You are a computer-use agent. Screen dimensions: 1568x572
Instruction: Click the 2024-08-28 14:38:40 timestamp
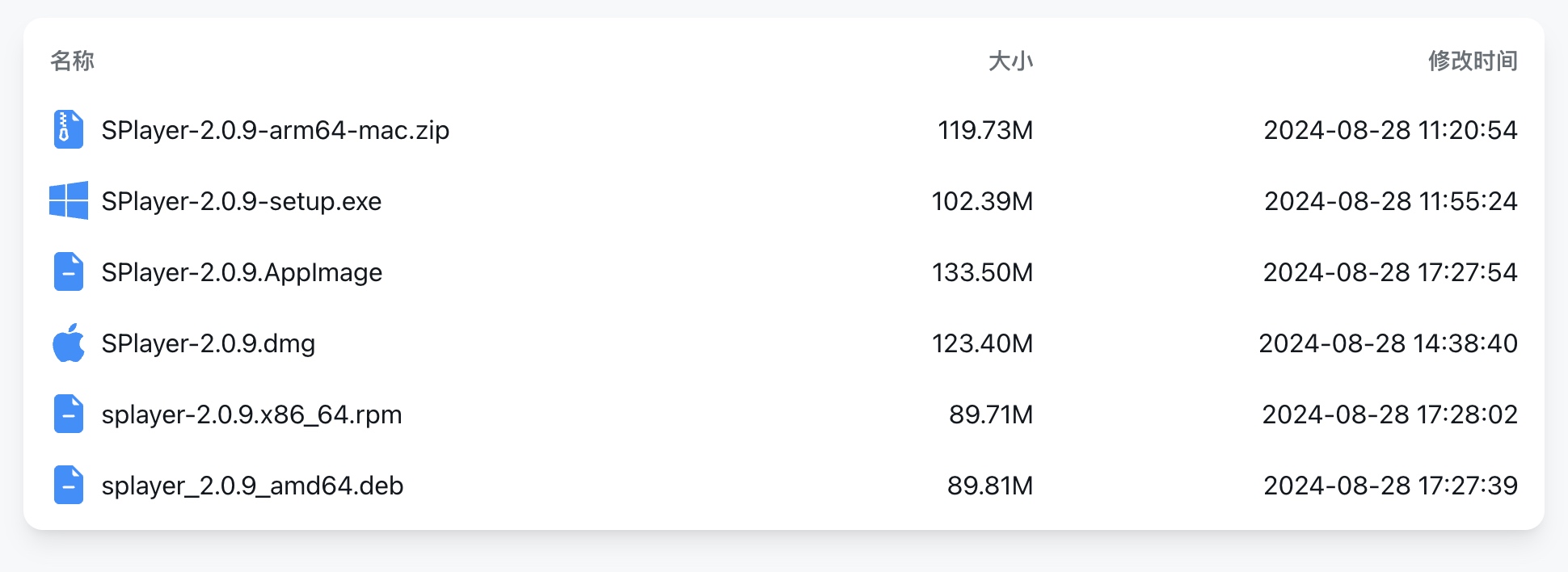point(1388,343)
